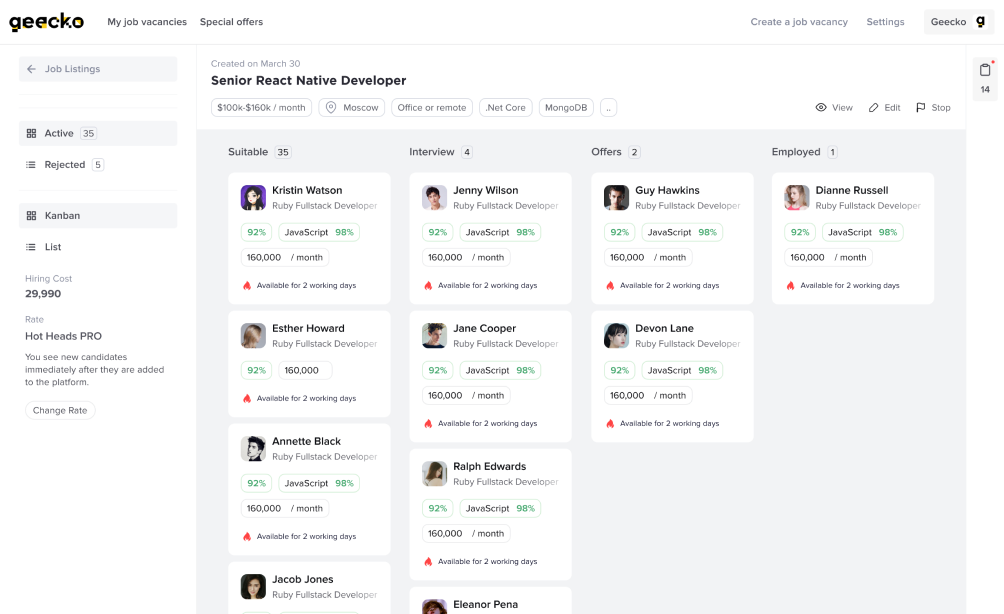Click Ralph Edwards' 92% match badge
1004x614 pixels.
tap(438, 508)
